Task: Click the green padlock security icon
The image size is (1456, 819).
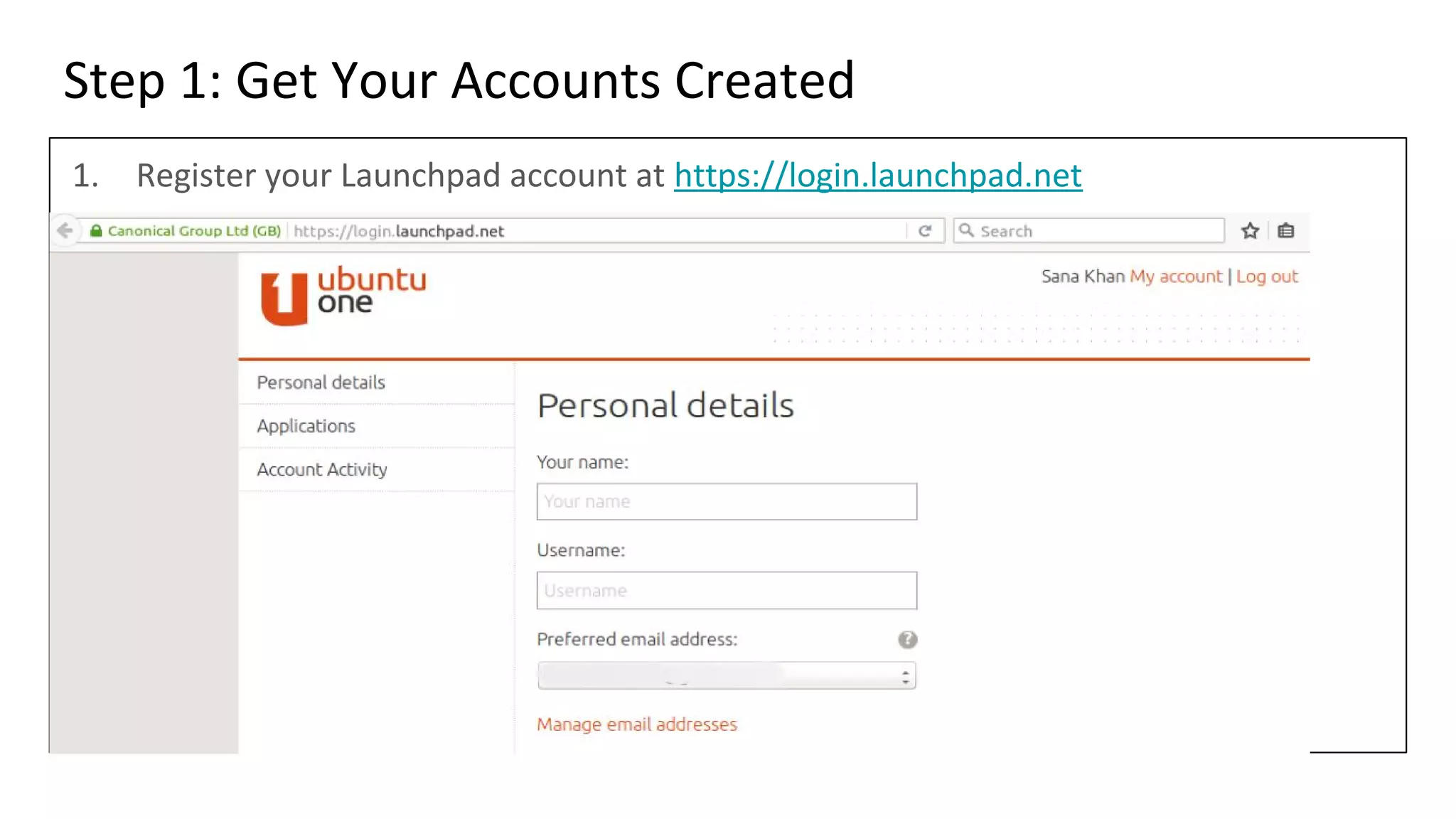Action: [x=96, y=230]
